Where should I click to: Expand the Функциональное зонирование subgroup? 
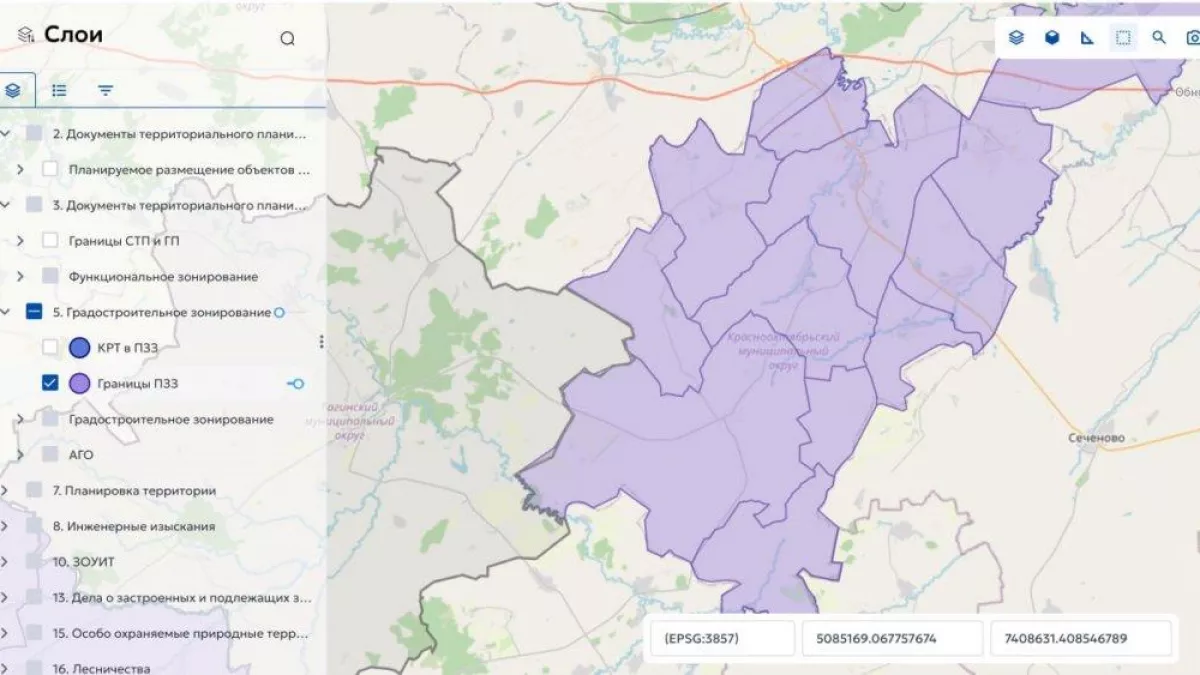[x=20, y=276]
